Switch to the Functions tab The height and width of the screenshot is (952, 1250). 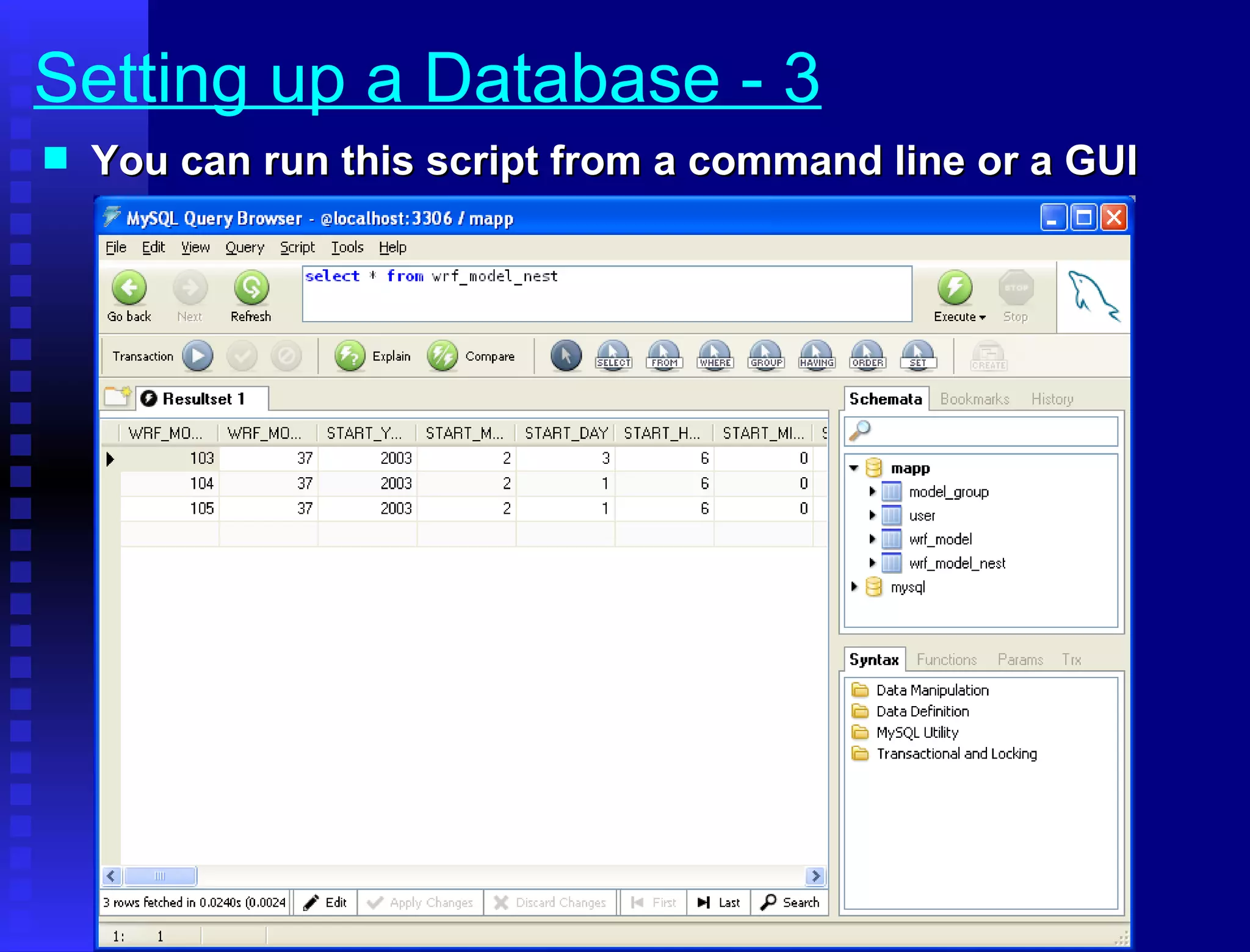tap(947, 660)
